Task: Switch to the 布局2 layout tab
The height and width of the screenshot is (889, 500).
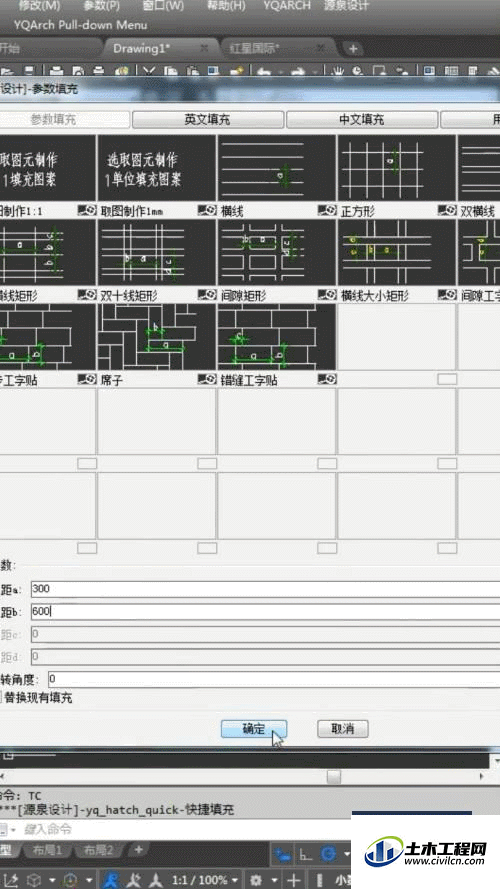Action: pos(99,850)
